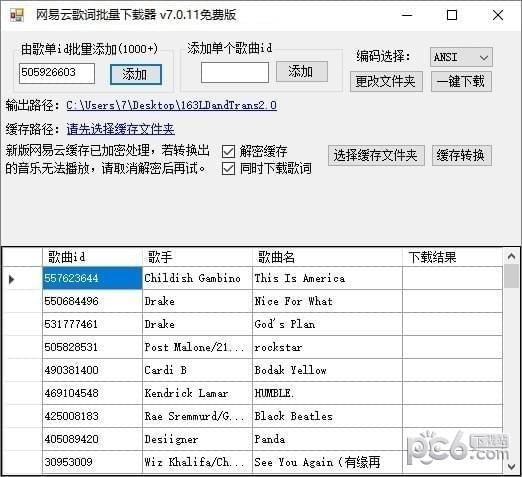Screen dimensions: 522x477
Task: Select cell See You Again
Action: coord(327,462)
